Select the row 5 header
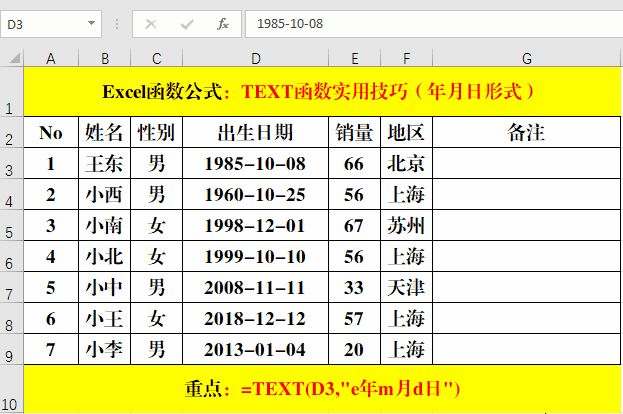Screen dimensions: 623x414 11,225
